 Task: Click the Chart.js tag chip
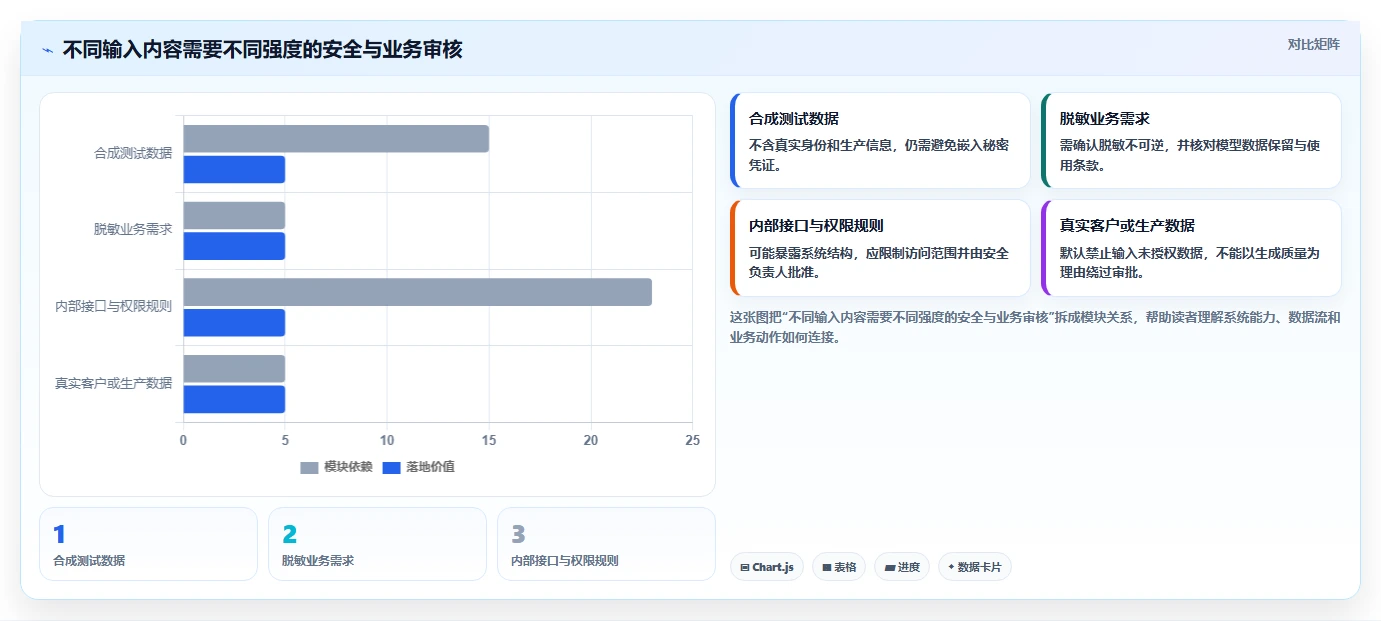[x=767, y=567]
